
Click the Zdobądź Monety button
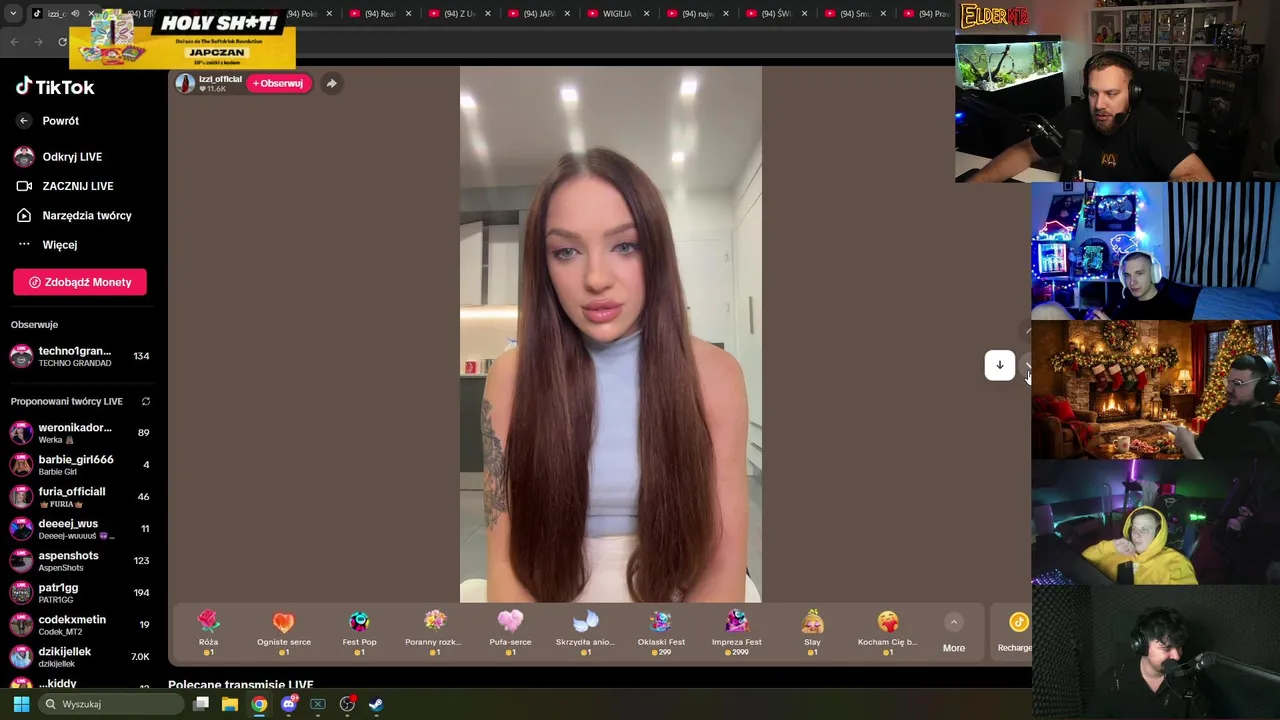pos(80,282)
